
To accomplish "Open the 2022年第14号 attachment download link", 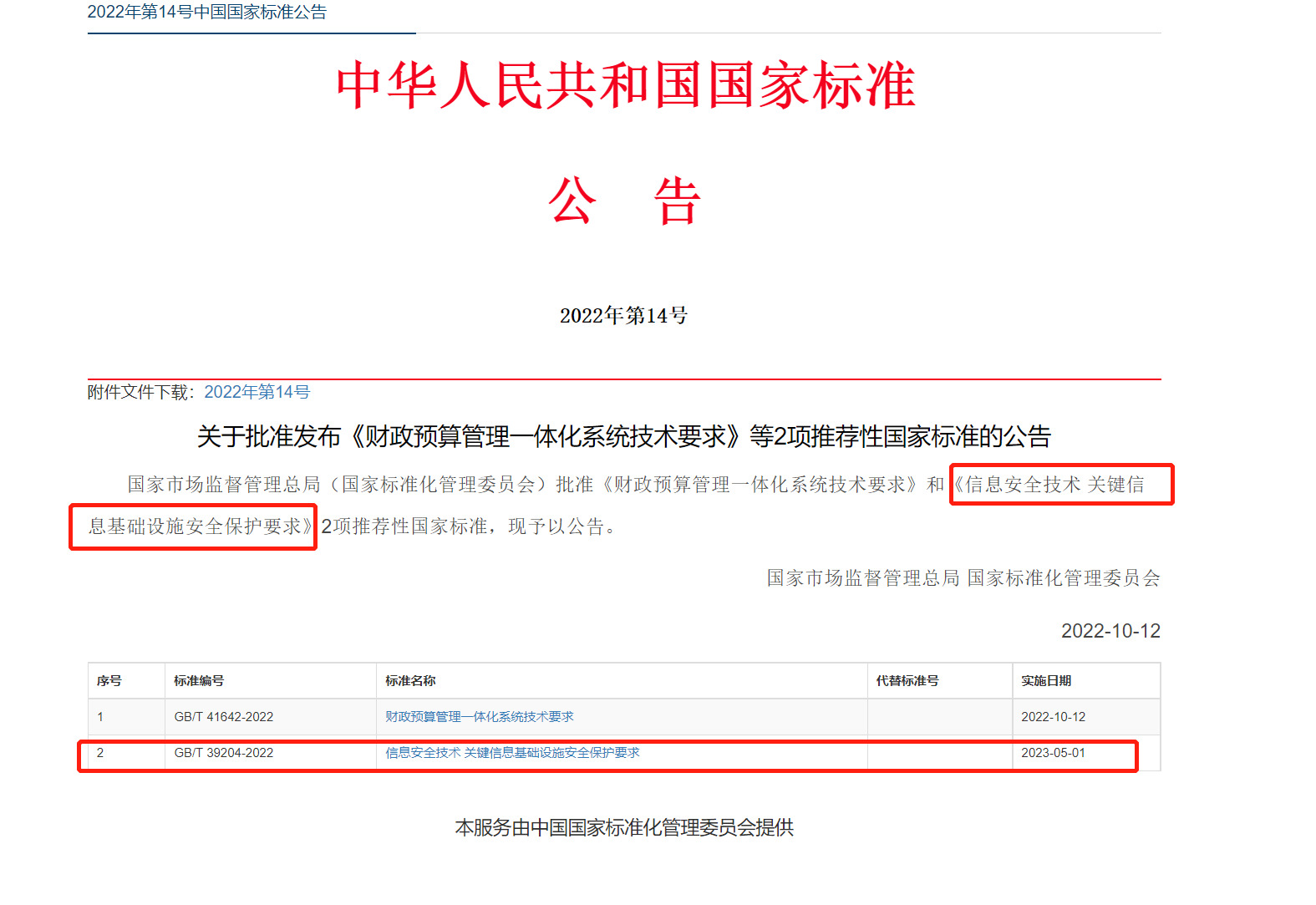I will tap(257, 392).
